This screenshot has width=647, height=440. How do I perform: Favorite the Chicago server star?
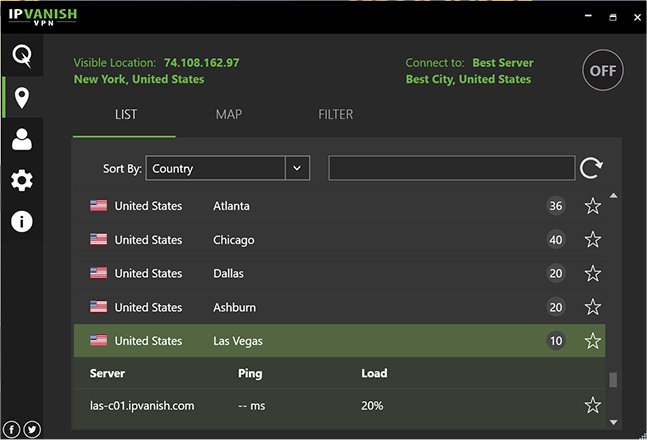pos(593,240)
